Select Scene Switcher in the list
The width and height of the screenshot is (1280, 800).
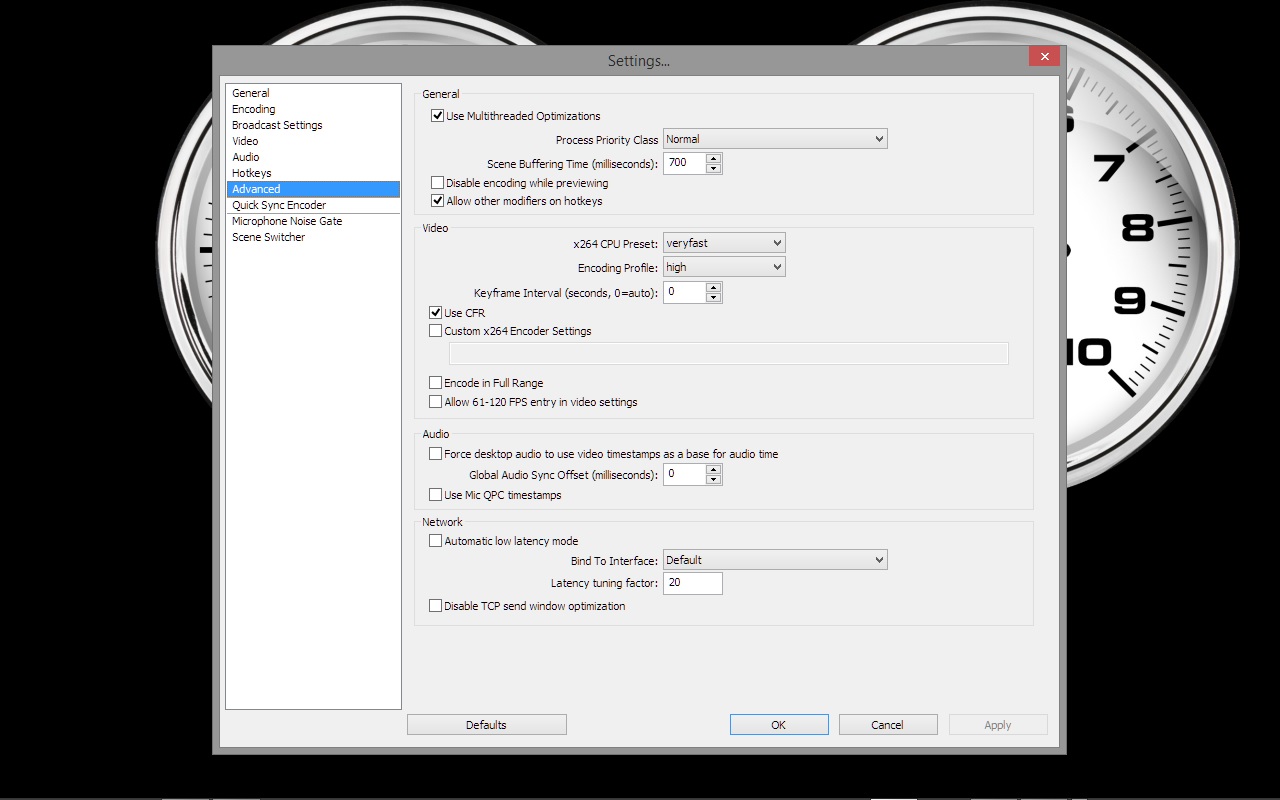click(x=312, y=237)
